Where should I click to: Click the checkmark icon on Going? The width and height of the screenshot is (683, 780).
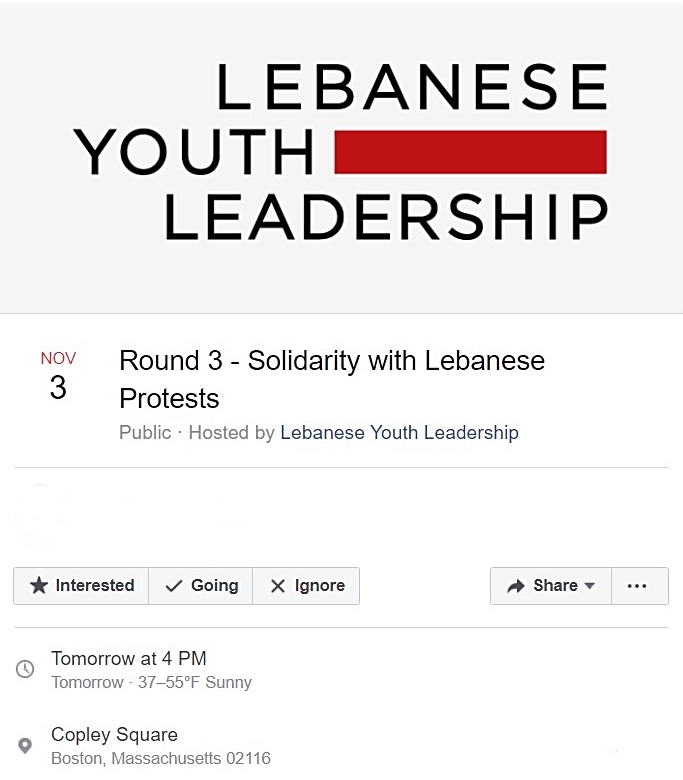[174, 586]
